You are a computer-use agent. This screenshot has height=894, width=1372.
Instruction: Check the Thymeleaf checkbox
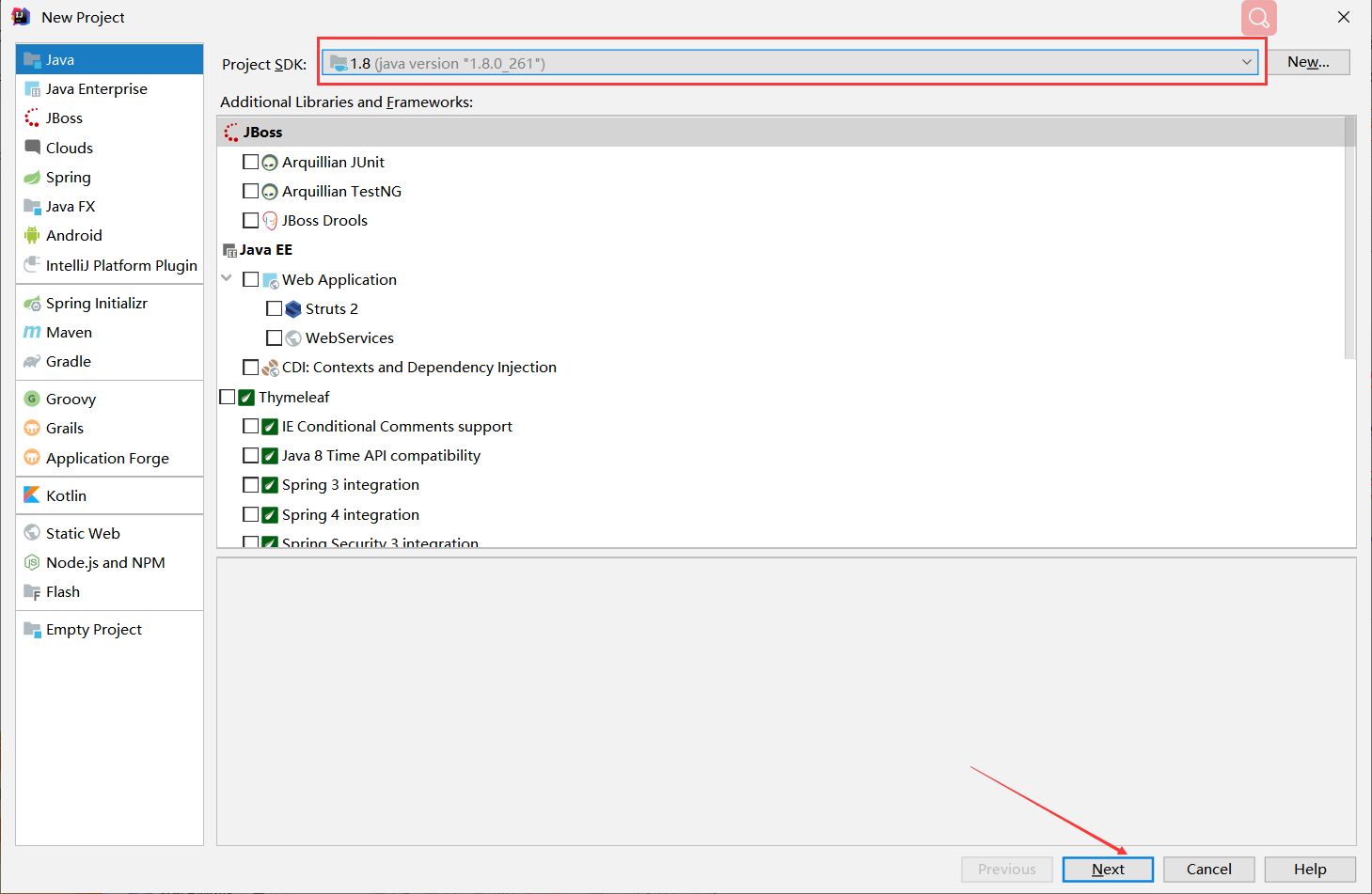pos(227,397)
